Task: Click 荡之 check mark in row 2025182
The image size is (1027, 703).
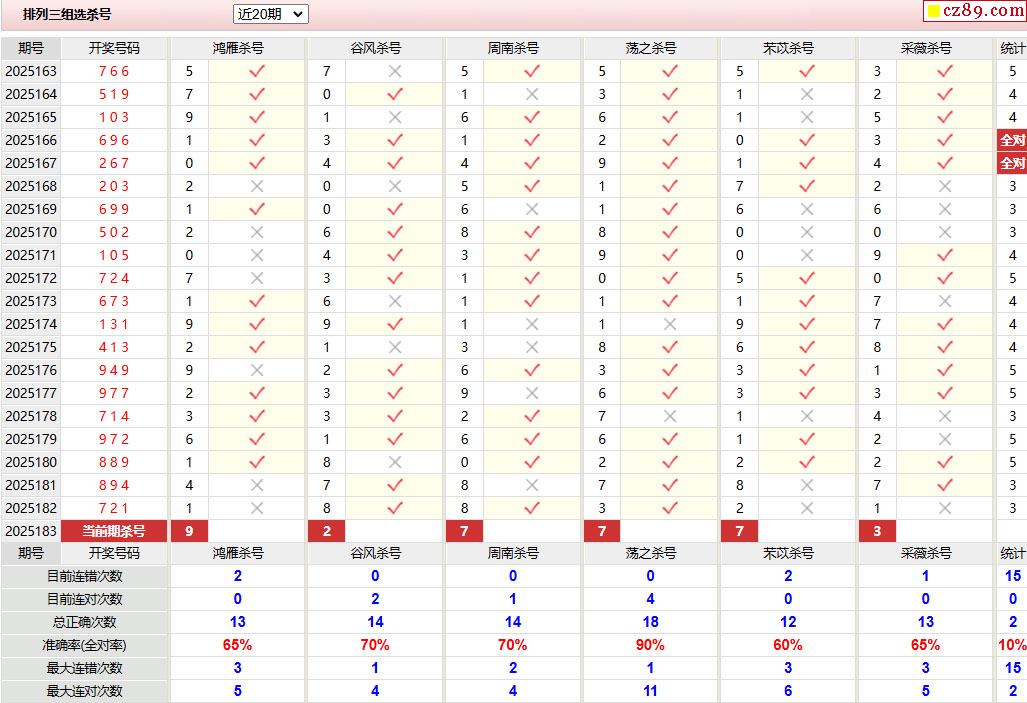Action: point(669,508)
